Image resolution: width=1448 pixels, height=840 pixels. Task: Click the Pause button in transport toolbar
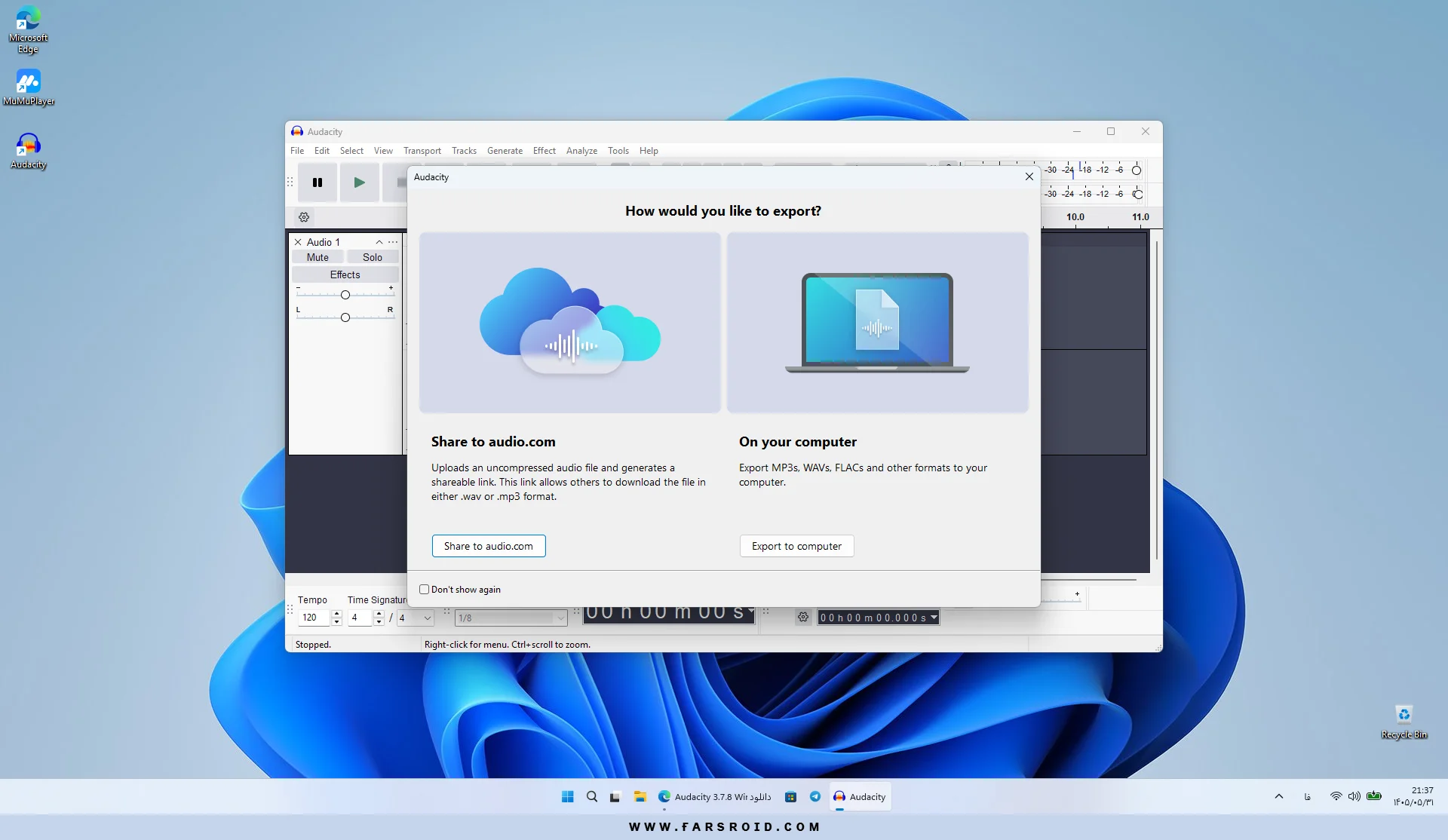click(x=318, y=182)
